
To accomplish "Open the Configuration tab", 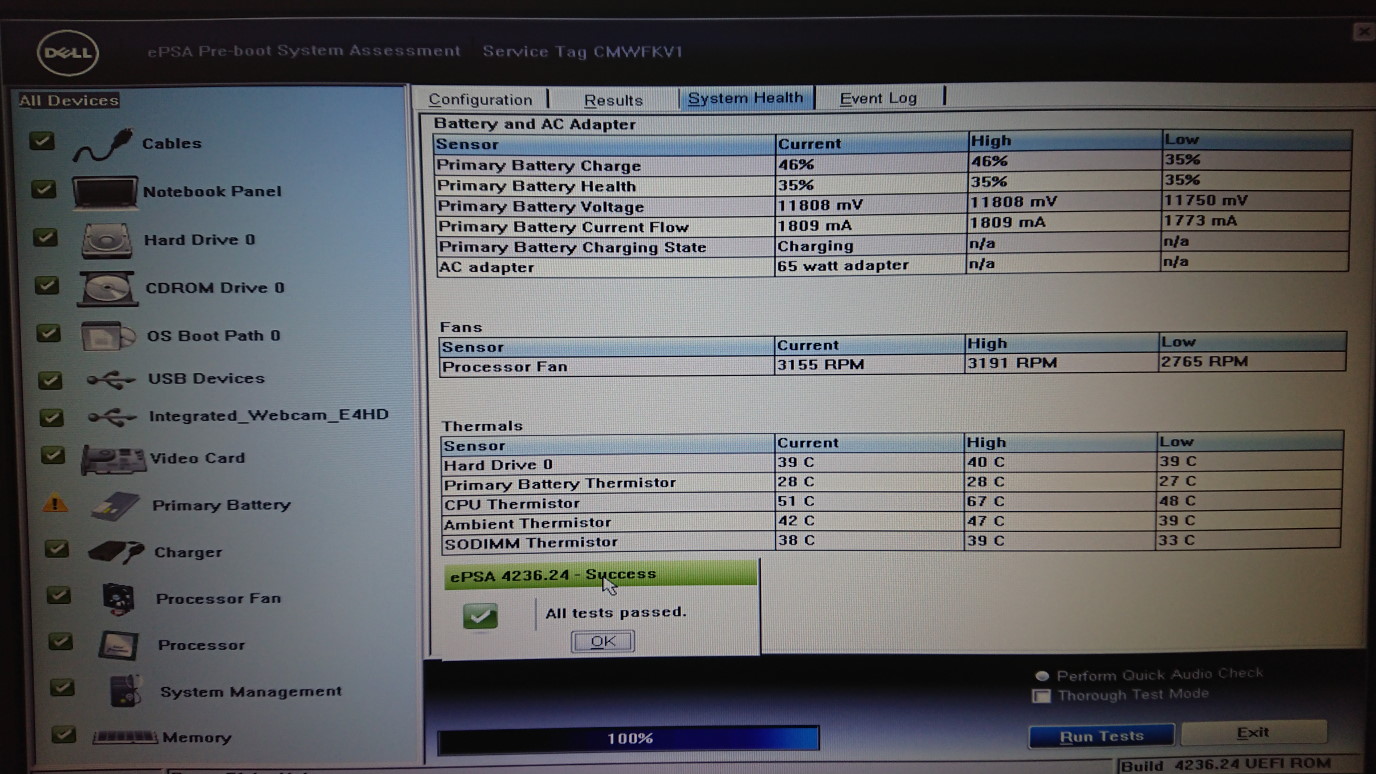I will coord(481,100).
